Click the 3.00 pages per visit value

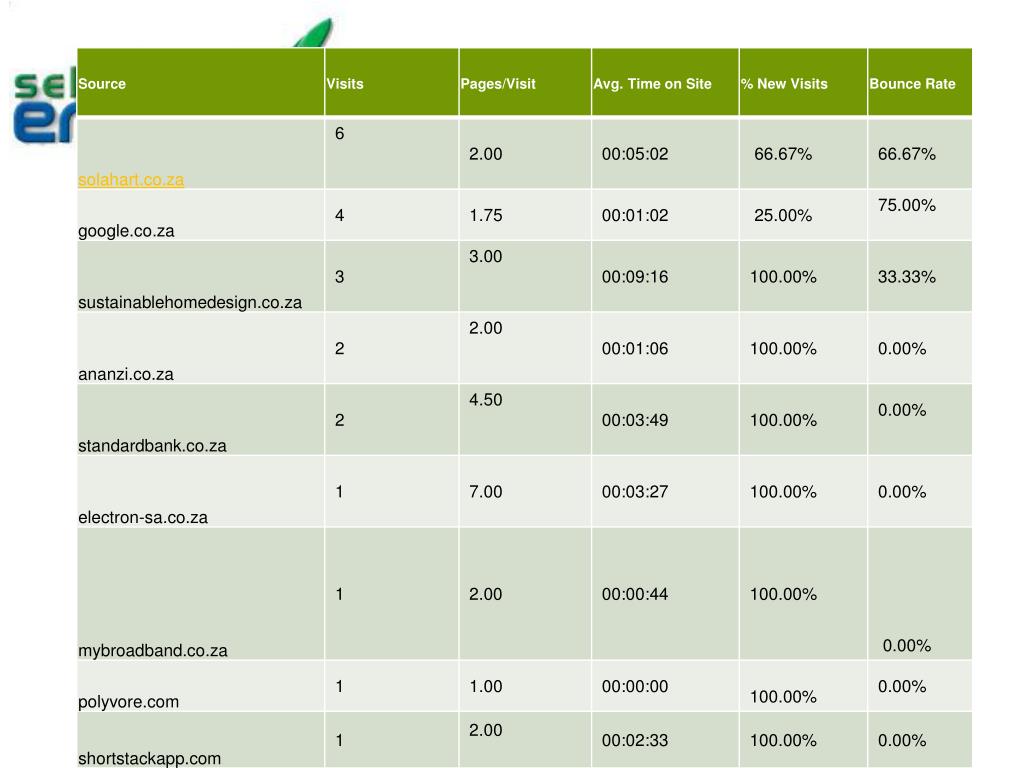click(485, 257)
